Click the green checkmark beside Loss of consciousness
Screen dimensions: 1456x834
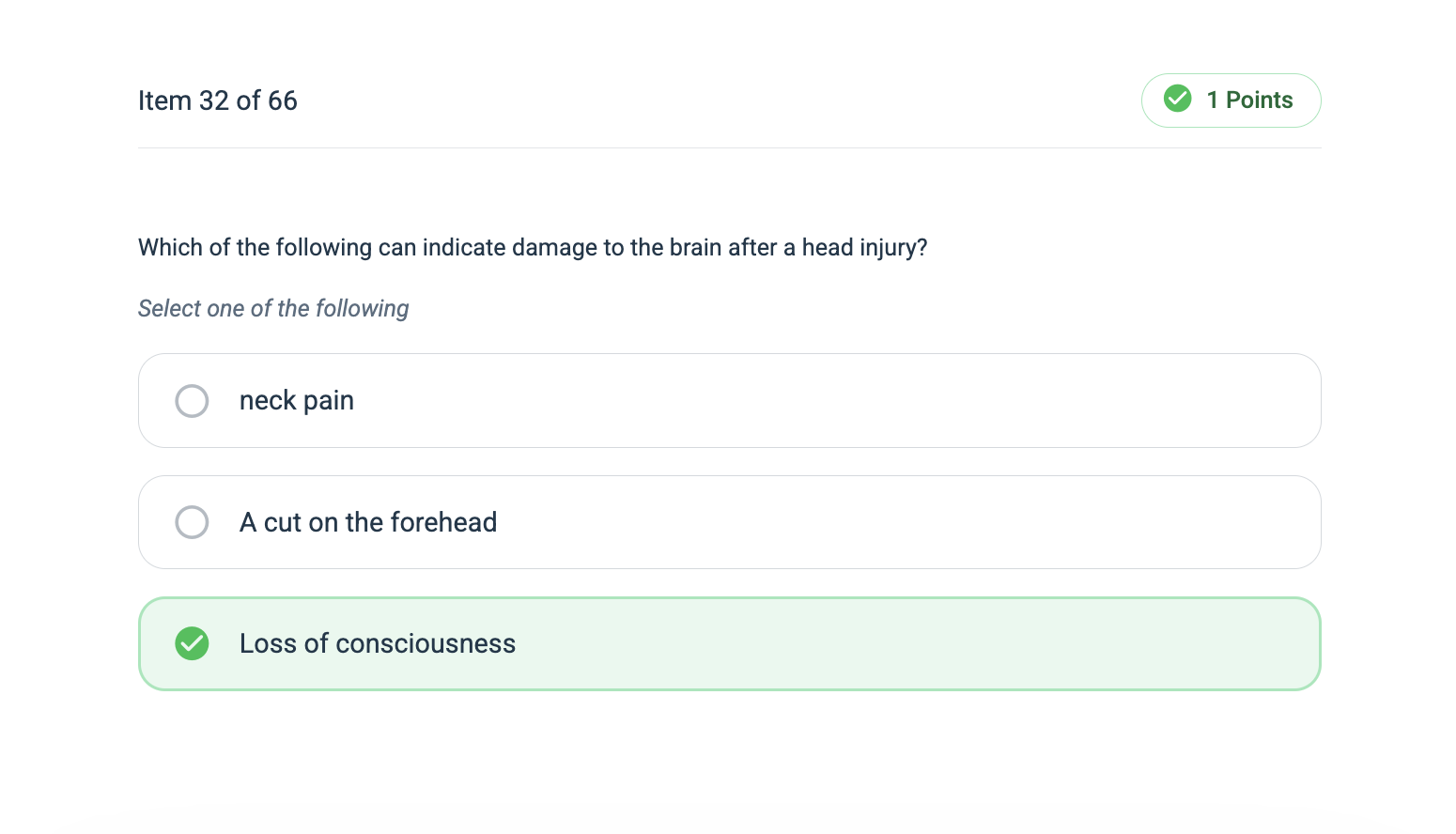[x=192, y=643]
